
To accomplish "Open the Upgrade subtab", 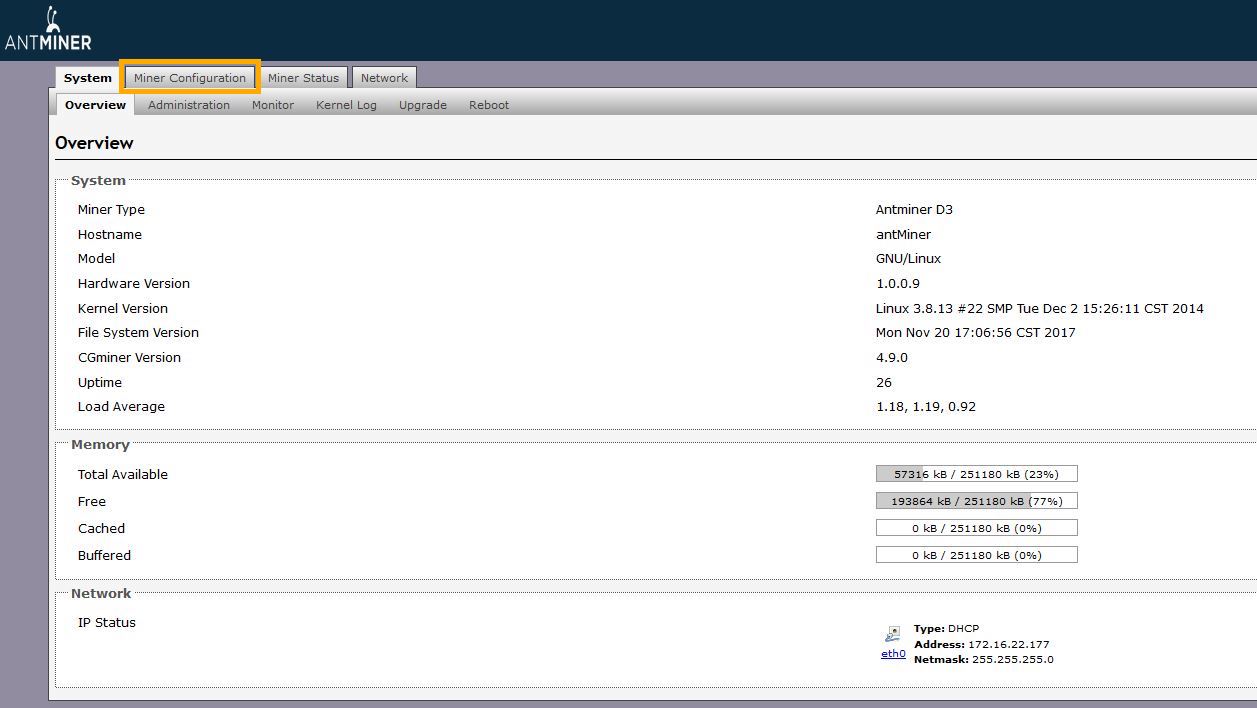I will pos(423,105).
